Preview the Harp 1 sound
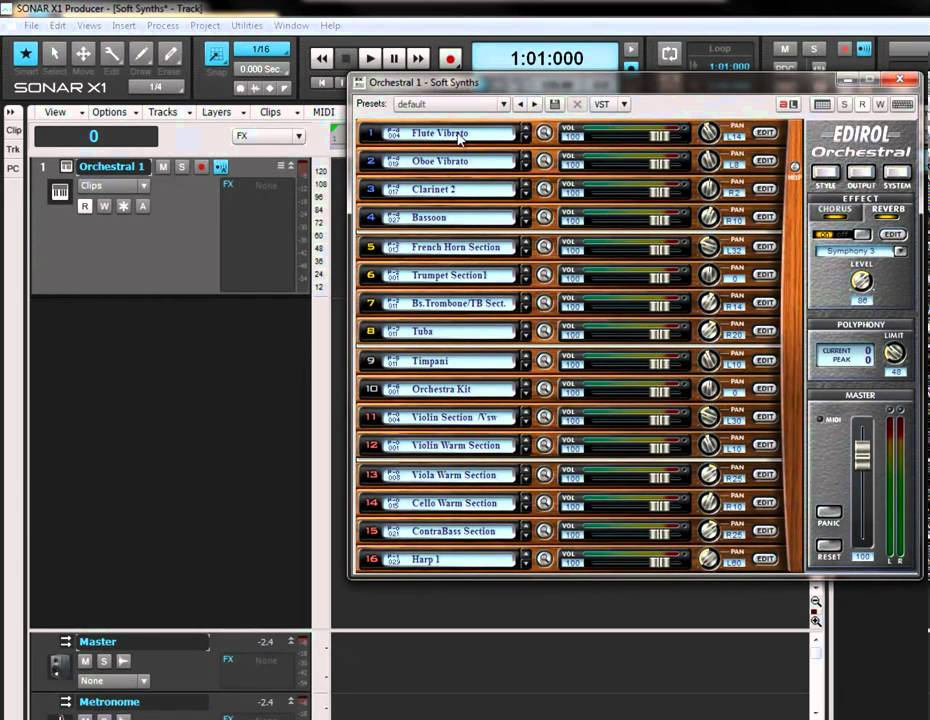This screenshot has width=930, height=720. click(x=544, y=559)
